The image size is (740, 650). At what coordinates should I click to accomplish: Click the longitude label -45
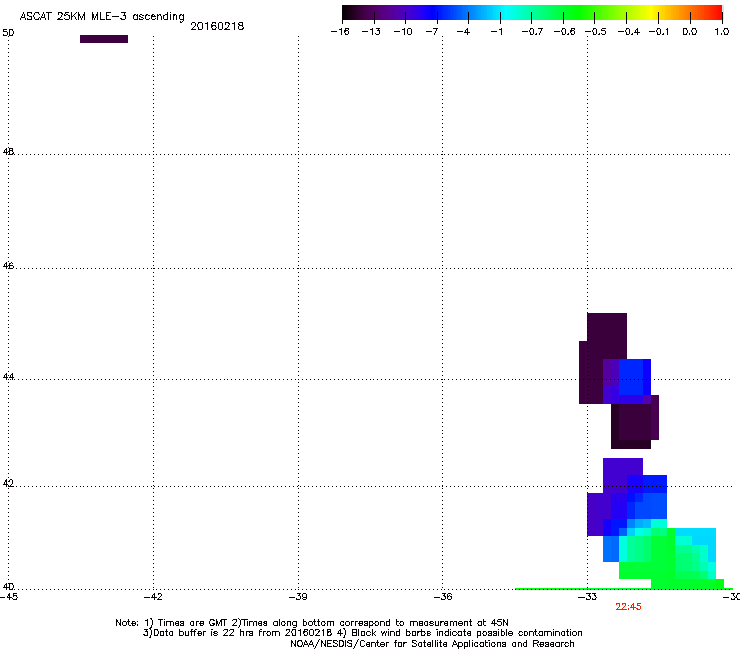(8, 597)
